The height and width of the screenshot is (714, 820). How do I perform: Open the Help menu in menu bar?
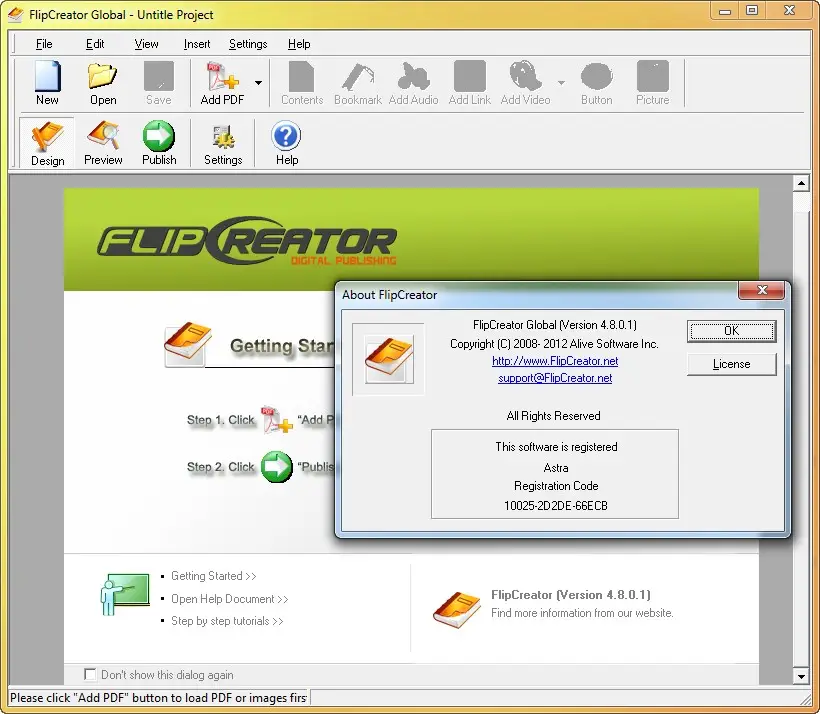point(299,44)
